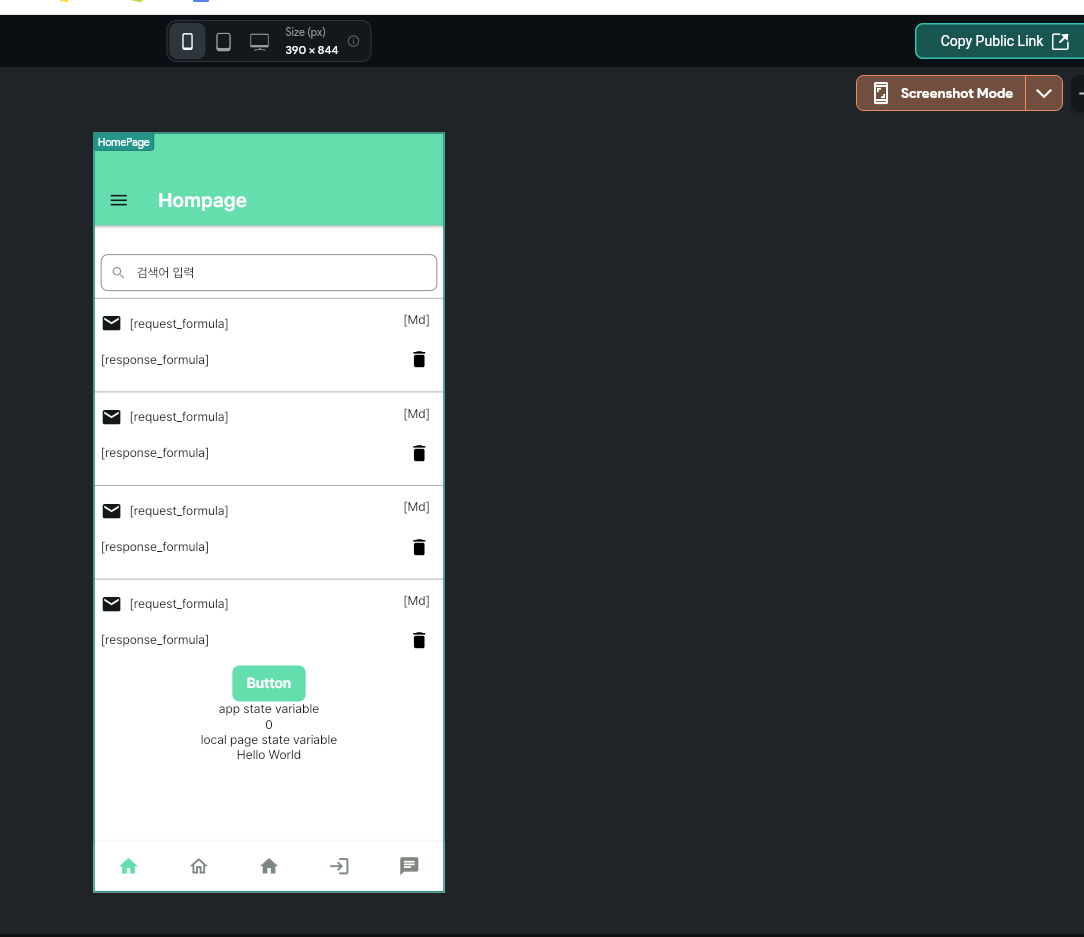Viewport: 1084px width, 937px height.
Task: Select first row's [request_formula] text
Action: click(x=179, y=324)
